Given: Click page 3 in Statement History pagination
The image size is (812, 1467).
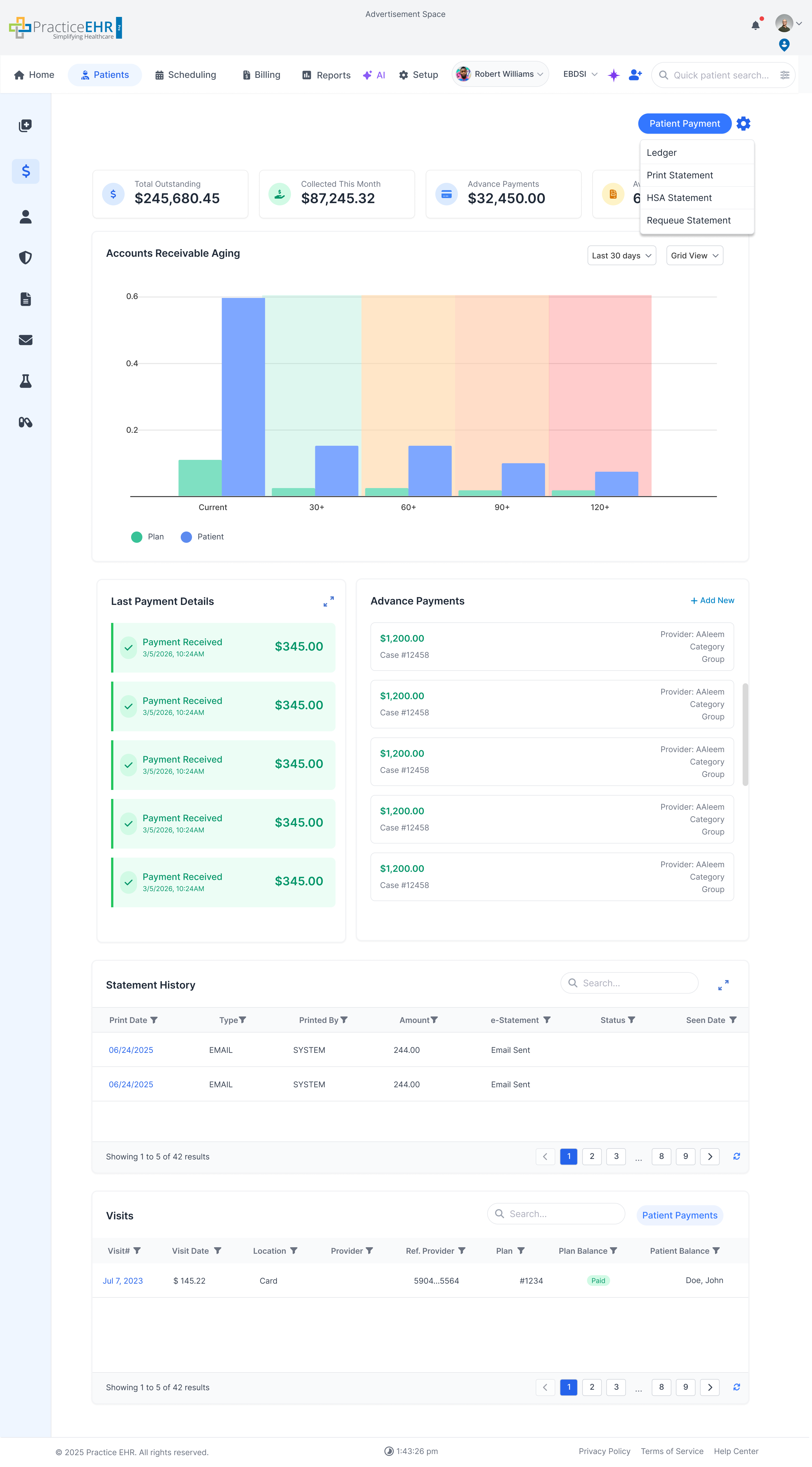Looking at the screenshot, I should 616,1157.
